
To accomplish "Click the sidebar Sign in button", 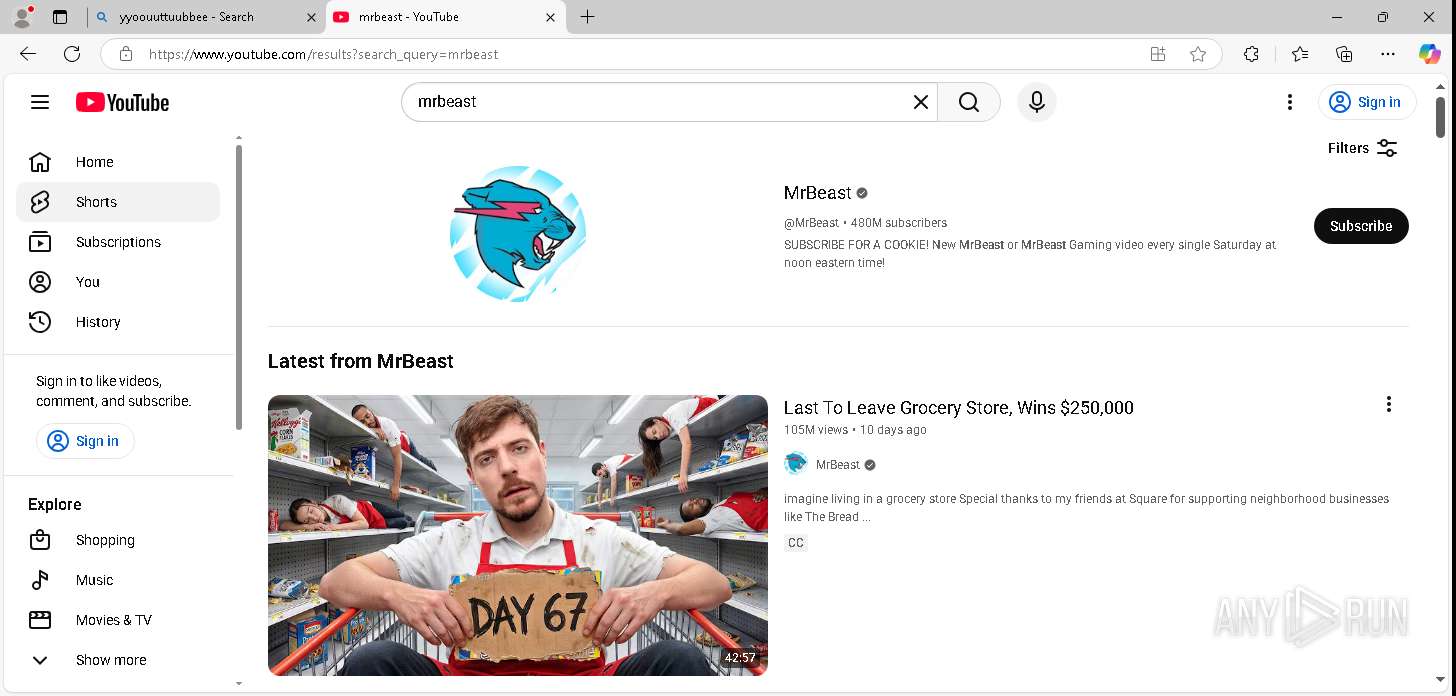I will coord(85,441).
